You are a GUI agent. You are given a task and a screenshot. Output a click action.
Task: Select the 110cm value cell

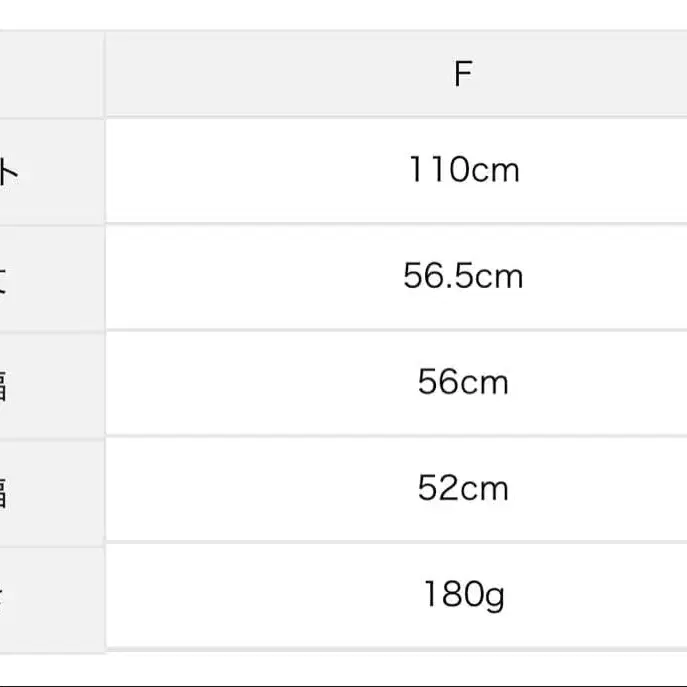(462, 170)
